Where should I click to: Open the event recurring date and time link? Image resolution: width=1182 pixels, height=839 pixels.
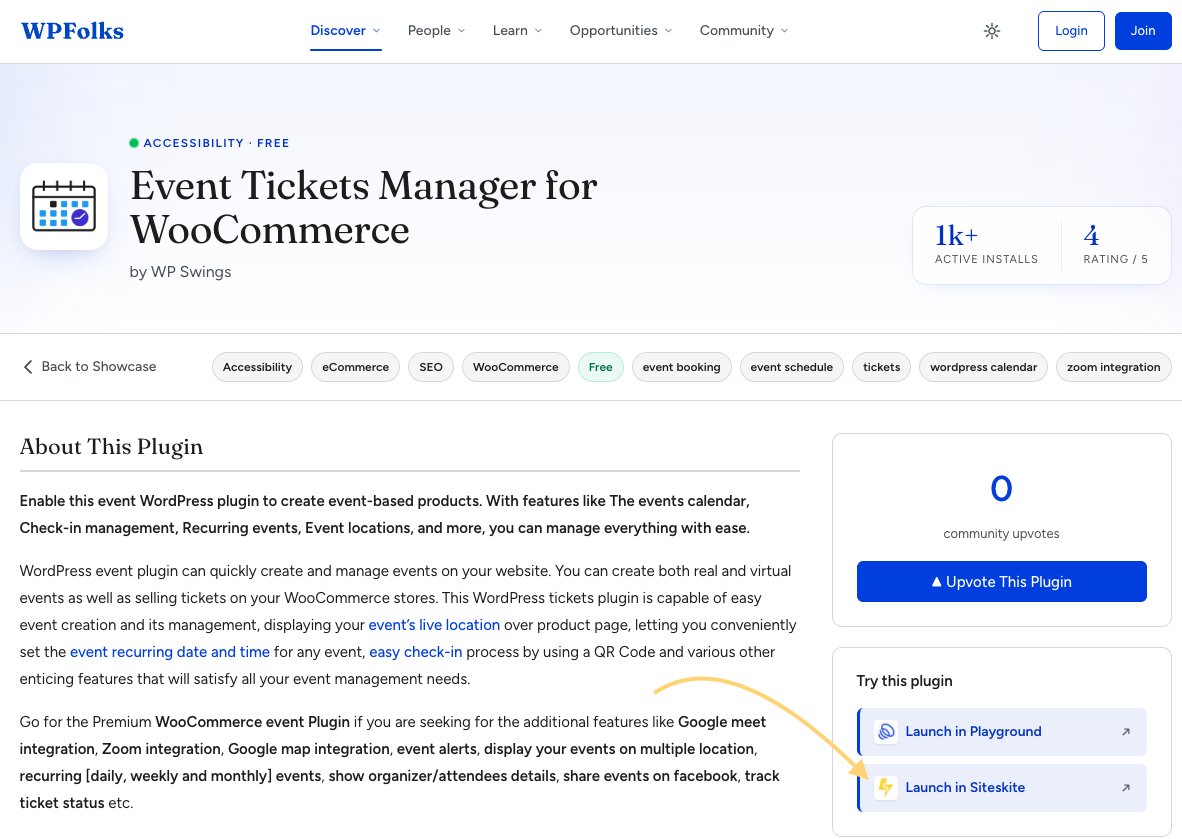pyautogui.click(x=170, y=652)
